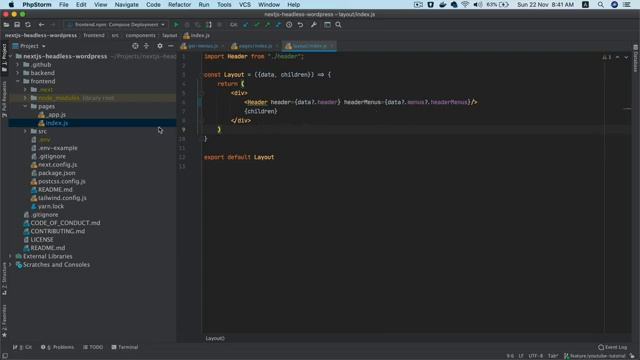Viewport: 640px width, 360px height.
Task: Open the Wi-Fi menu bar icon
Action: click(465, 5)
